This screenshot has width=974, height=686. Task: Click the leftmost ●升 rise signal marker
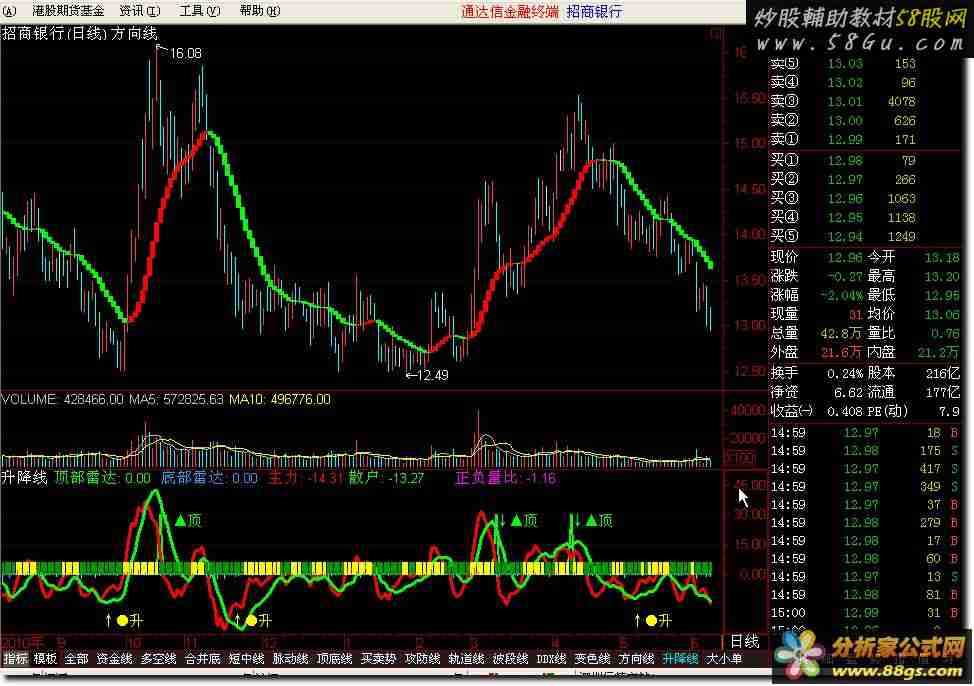coord(130,620)
